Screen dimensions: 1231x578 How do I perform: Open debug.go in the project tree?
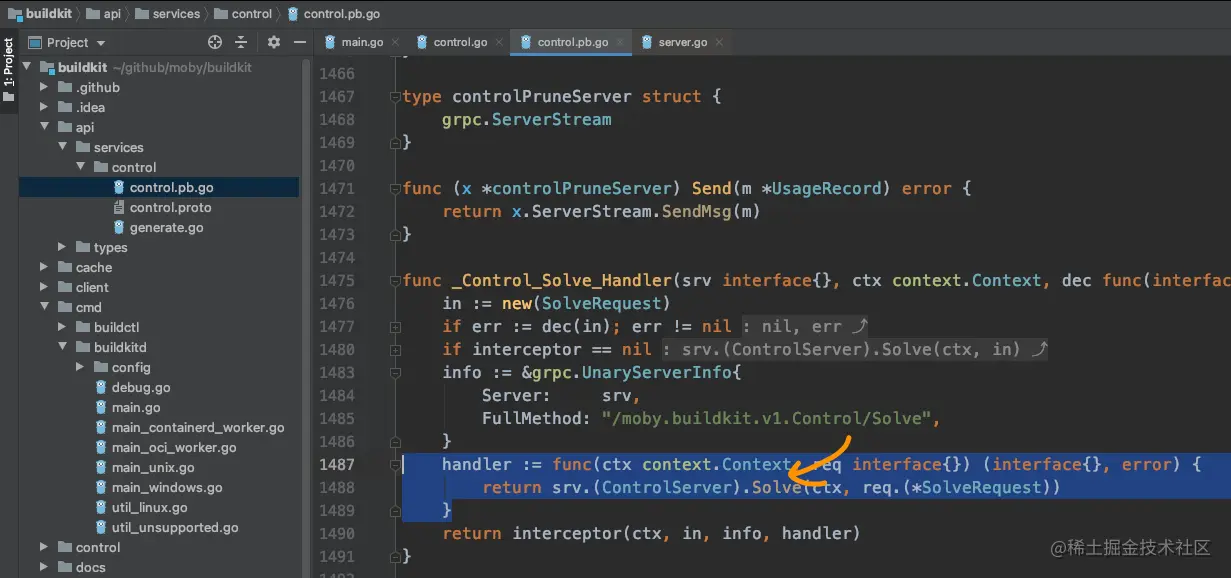pyautogui.click(x=141, y=388)
